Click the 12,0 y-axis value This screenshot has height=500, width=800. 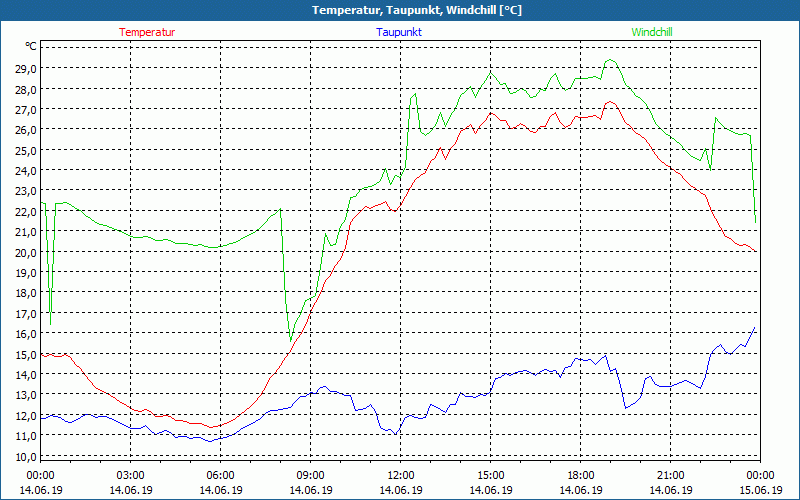pos(26,416)
